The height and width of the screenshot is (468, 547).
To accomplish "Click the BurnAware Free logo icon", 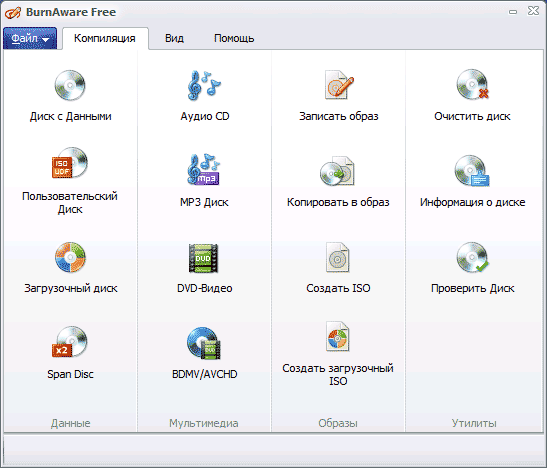I will (13, 13).
